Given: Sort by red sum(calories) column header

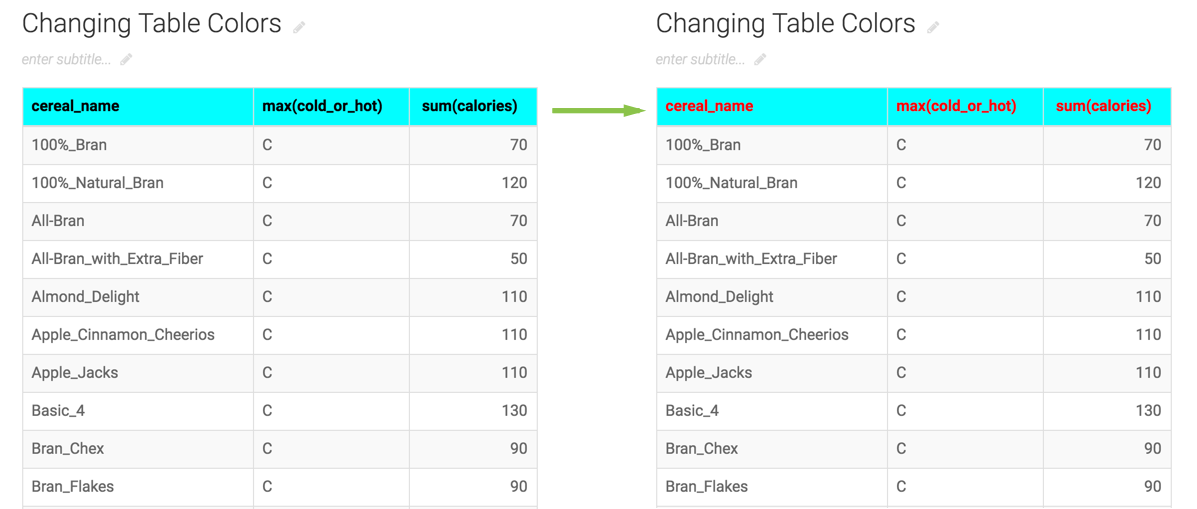Looking at the screenshot, I should point(1103,106).
